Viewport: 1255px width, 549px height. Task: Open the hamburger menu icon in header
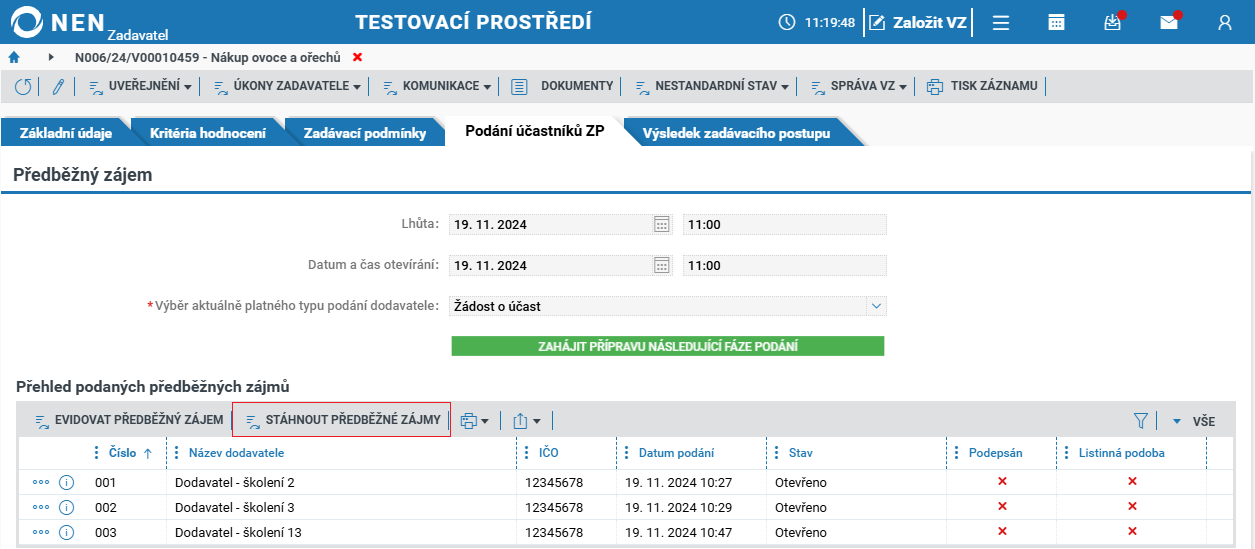(1000, 22)
